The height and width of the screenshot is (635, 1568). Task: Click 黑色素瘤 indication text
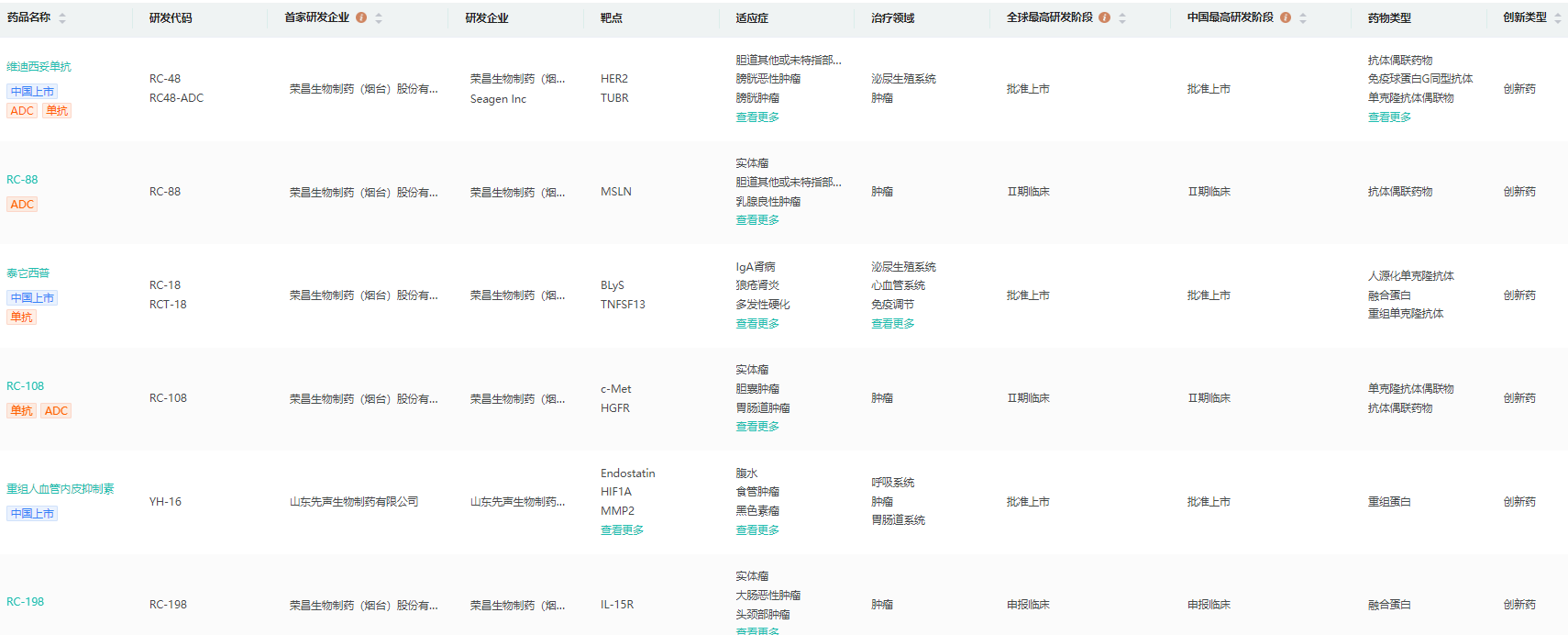tap(757, 511)
